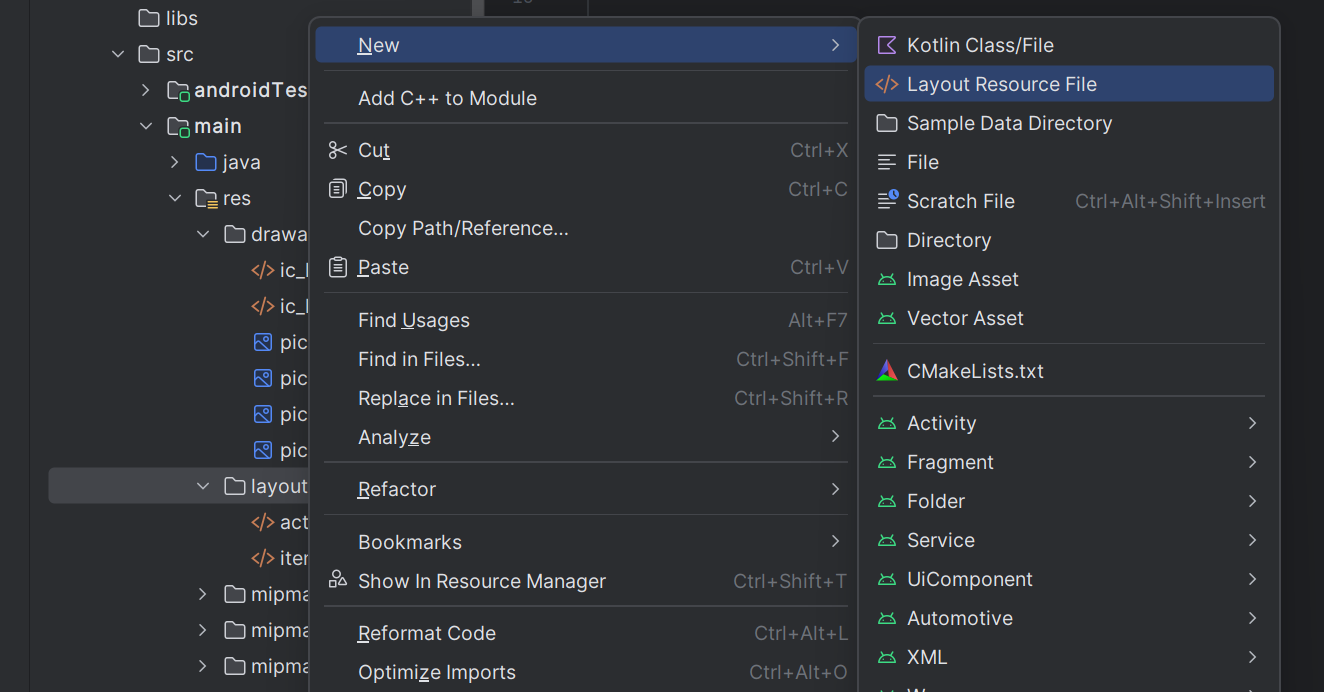Image resolution: width=1324 pixels, height=692 pixels.
Task: Select Layout Resource File menu entry
Action: [x=1001, y=84]
